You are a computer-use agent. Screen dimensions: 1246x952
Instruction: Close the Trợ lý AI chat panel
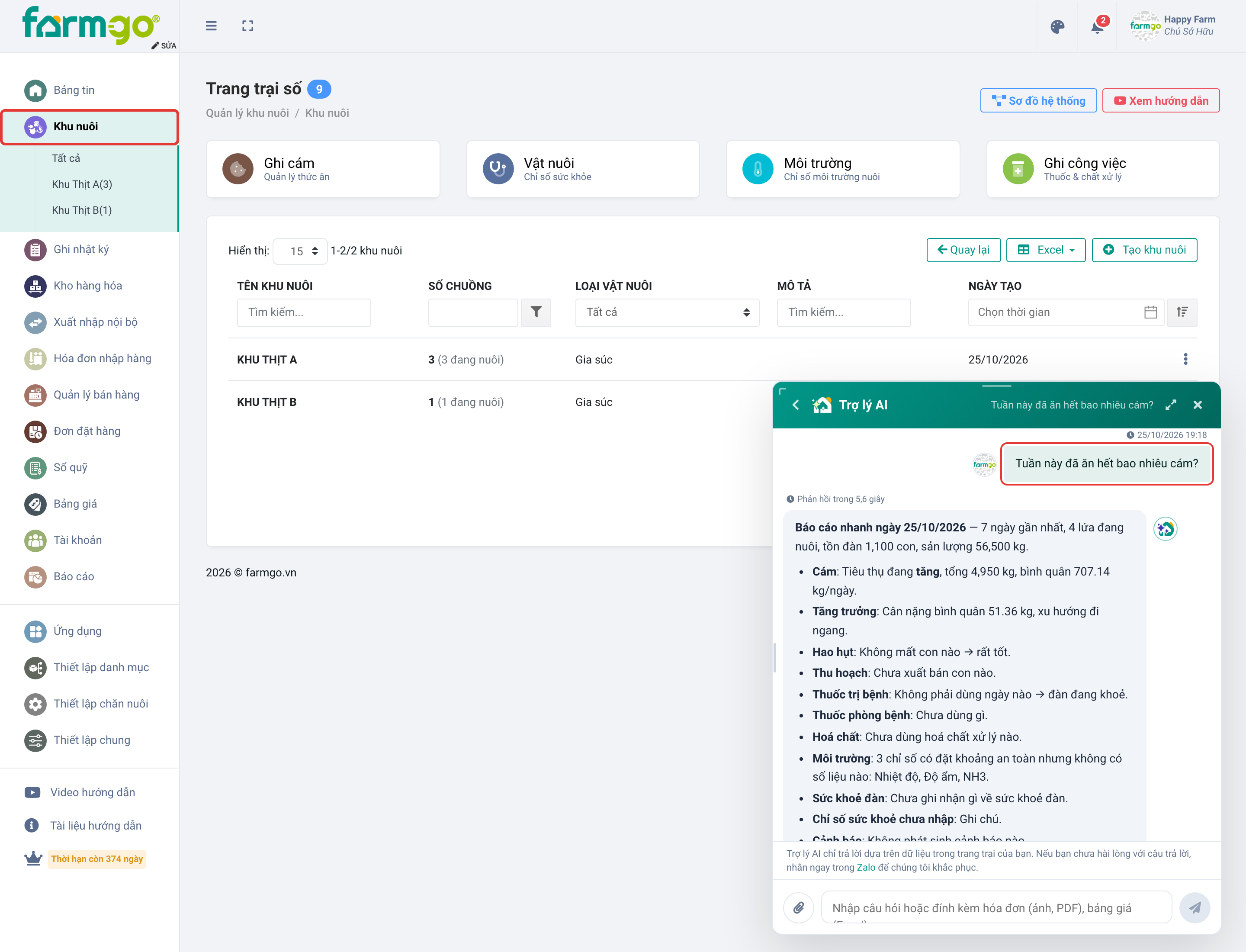pyautogui.click(x=1197, y=405)
